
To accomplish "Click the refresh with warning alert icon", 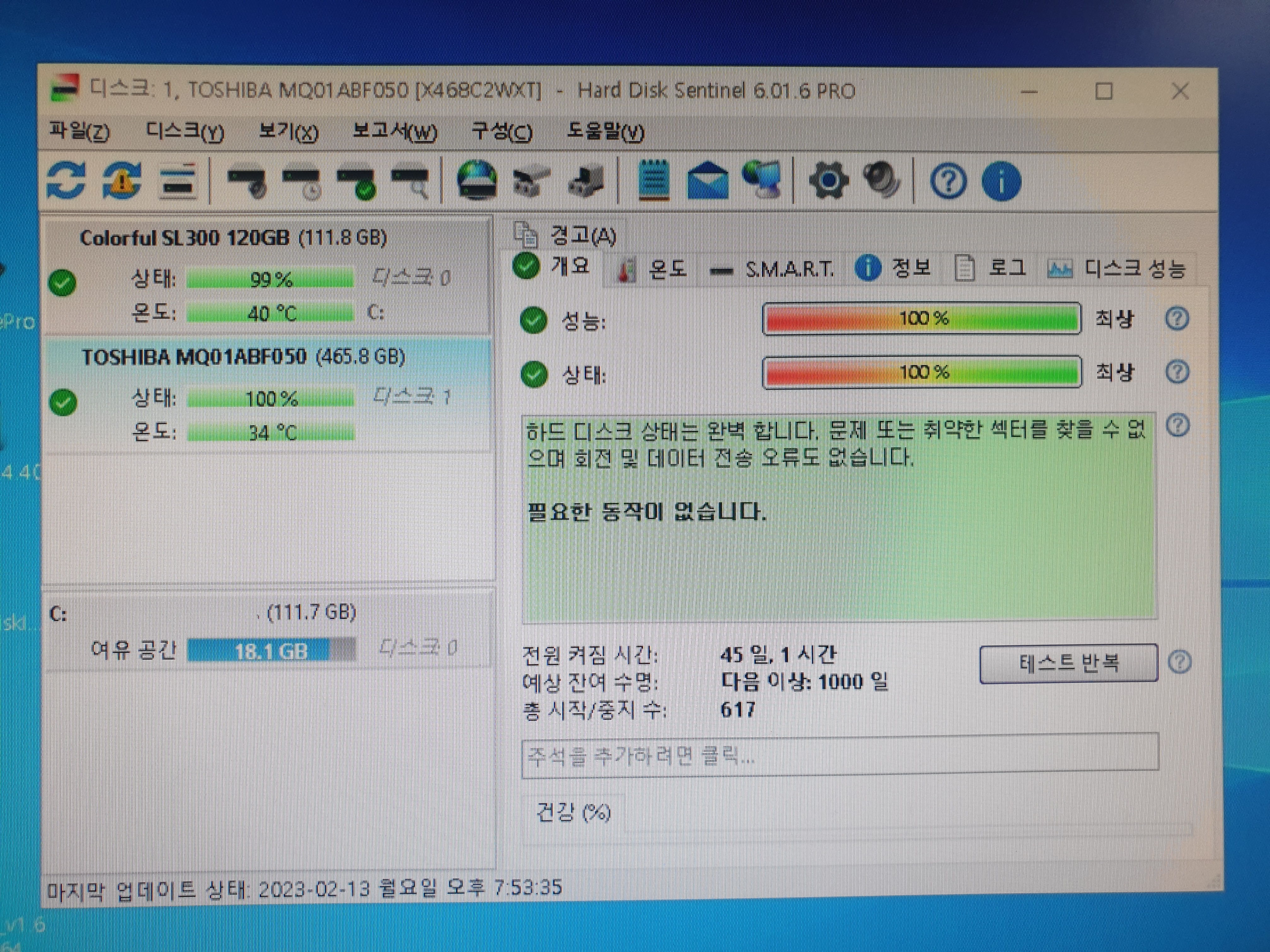I will point(122,181).
